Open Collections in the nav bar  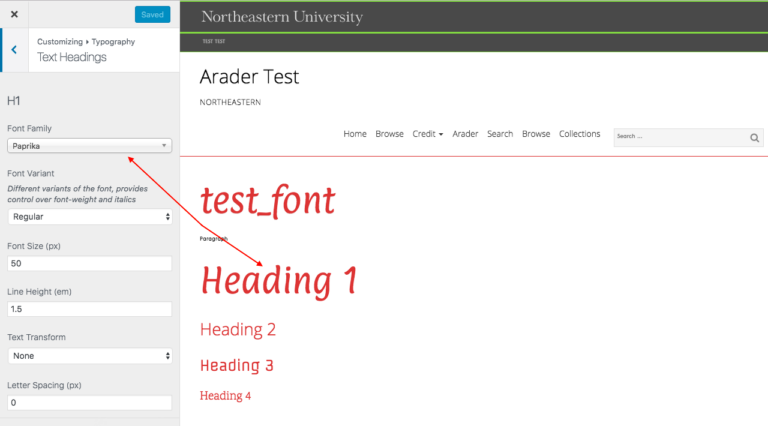579,134
